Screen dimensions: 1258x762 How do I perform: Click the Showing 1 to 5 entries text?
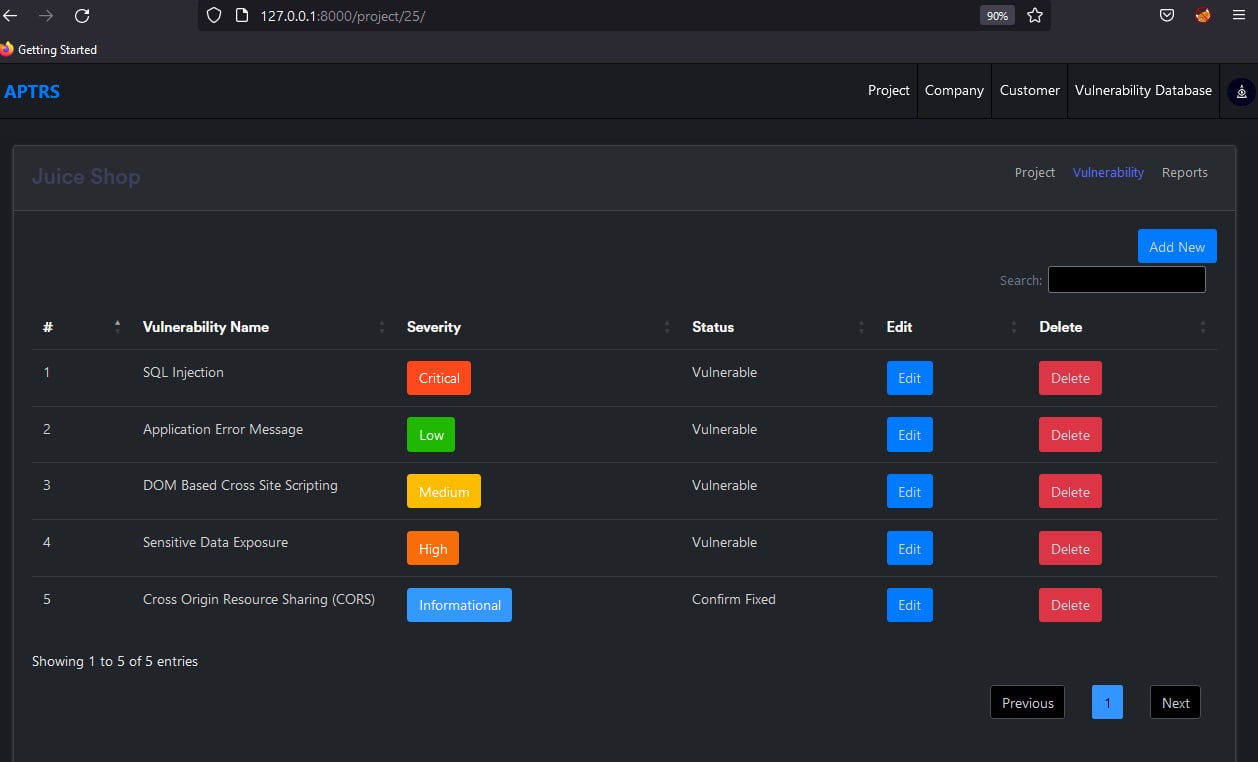[x=115, y=661]
